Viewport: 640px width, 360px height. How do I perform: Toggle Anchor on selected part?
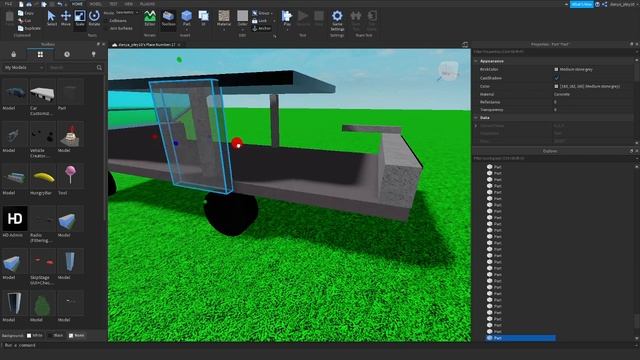click(261, 28)
